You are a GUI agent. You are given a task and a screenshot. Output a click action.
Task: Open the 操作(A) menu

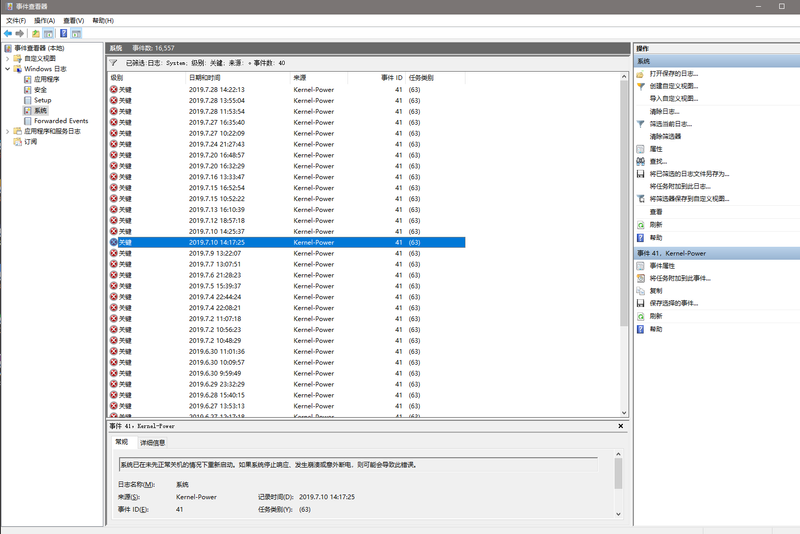[x=44, y=20]
